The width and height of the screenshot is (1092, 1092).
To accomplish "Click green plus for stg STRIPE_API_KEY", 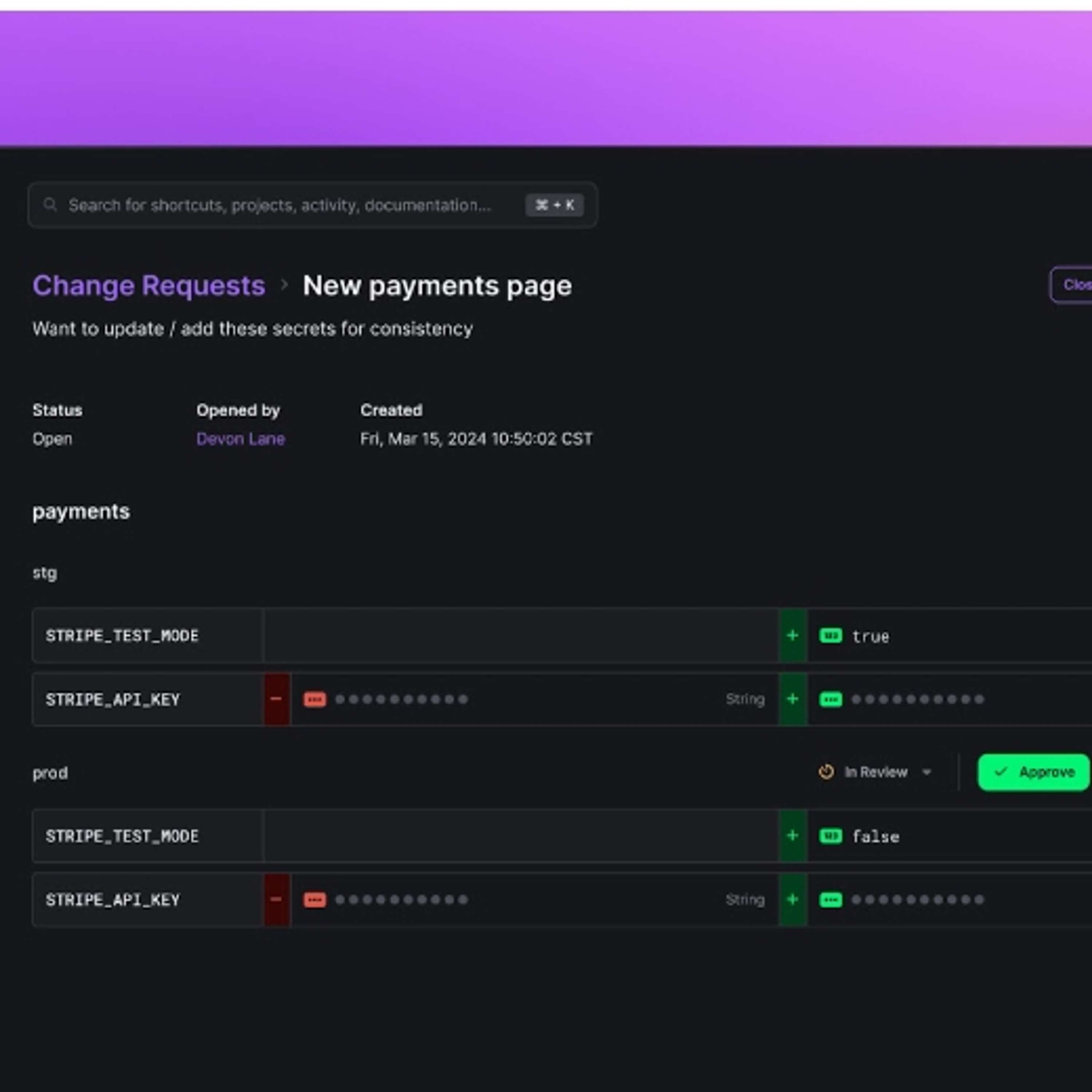I will [x=792, y=699].
